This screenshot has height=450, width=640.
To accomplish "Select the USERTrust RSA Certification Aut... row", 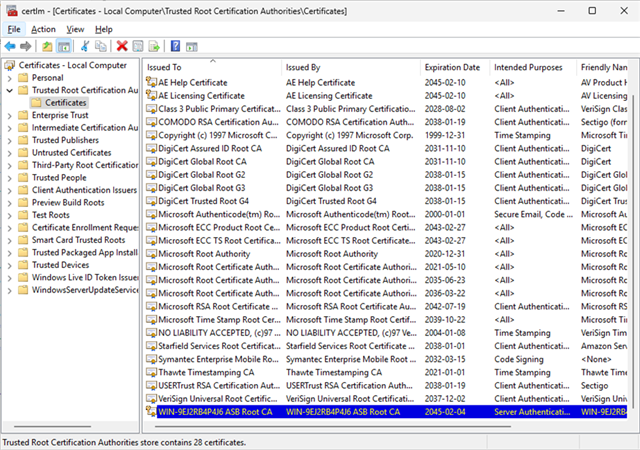I will [x=386, y=385].
